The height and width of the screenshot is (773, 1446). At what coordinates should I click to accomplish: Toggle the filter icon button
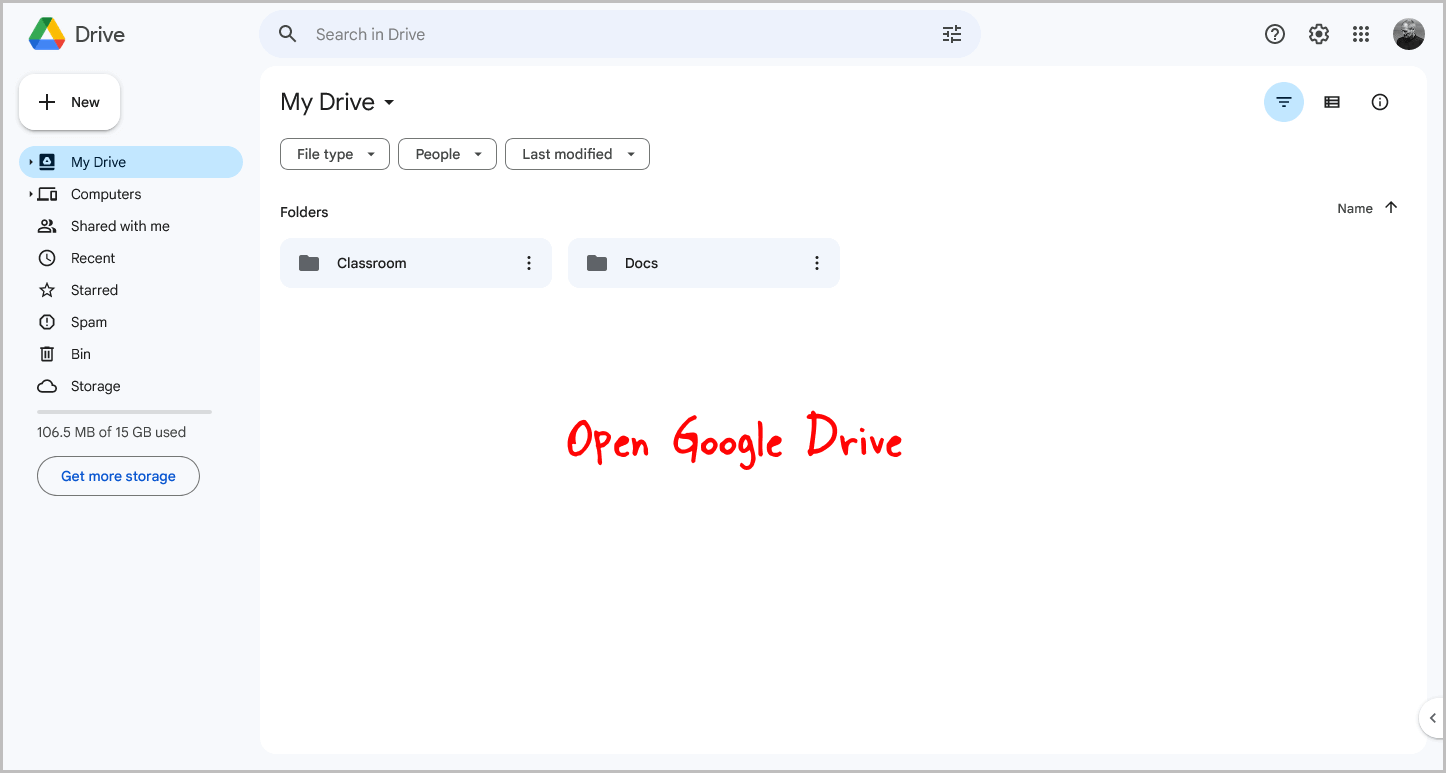pyautogui.click(x=1284, y=102)
